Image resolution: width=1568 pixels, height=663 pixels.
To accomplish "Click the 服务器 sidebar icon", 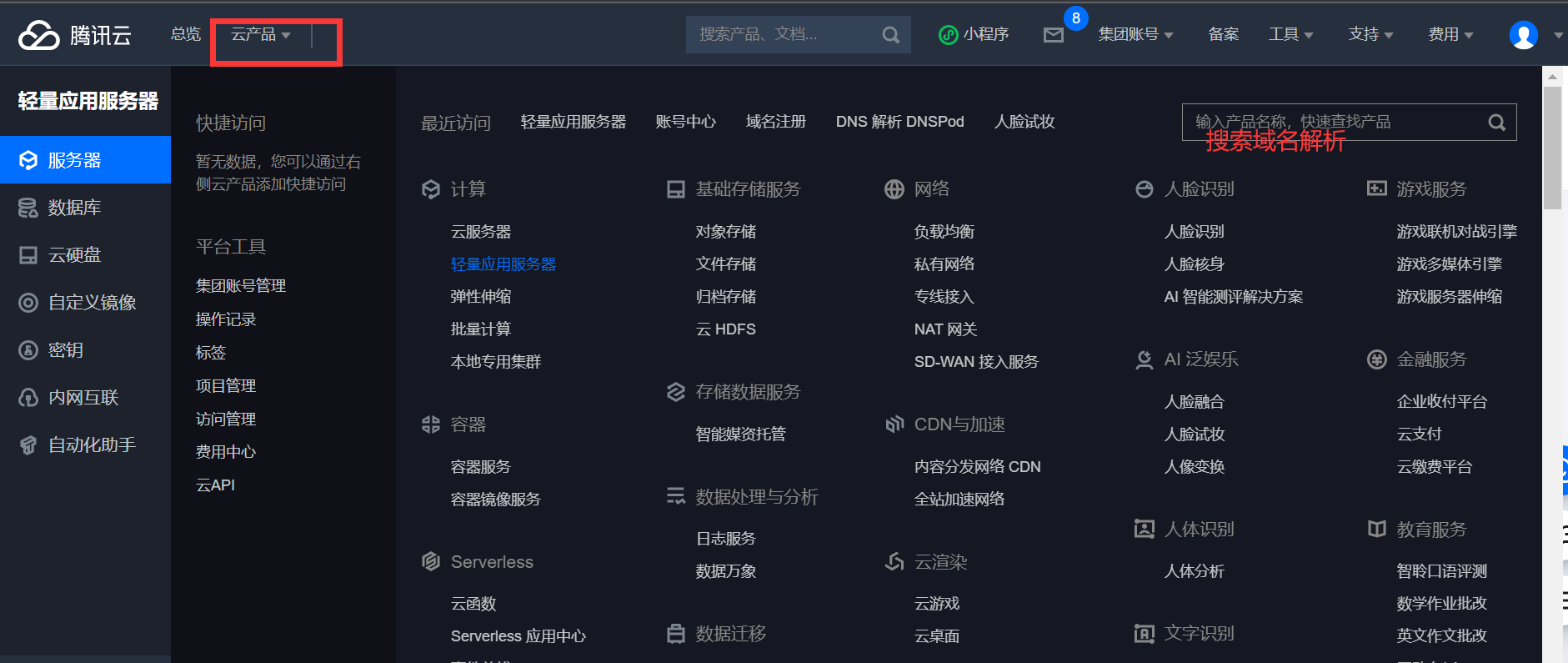I will click(28, 160).
